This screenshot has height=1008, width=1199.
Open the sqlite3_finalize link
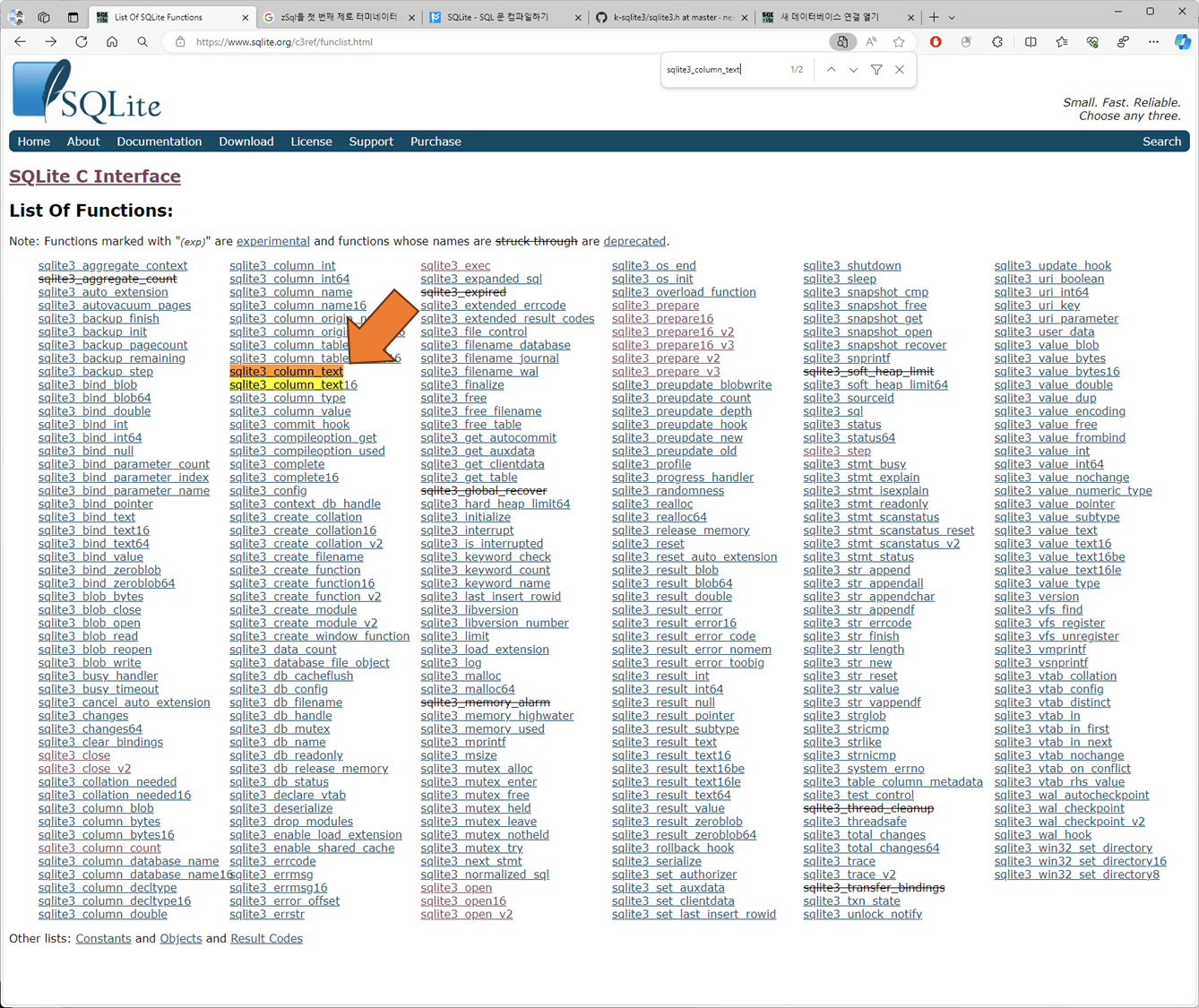point(462,385)
